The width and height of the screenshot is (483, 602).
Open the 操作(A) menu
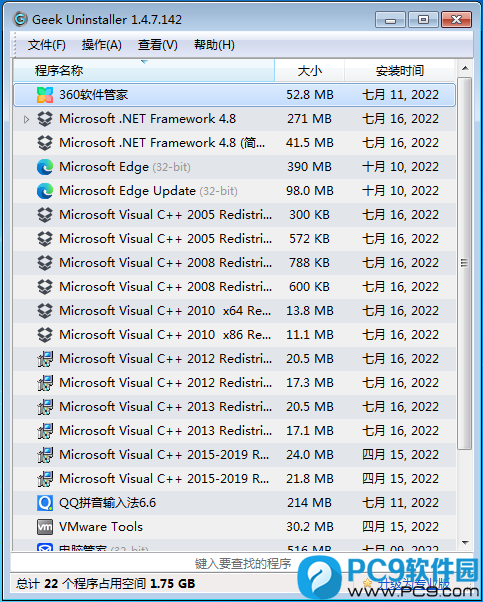click(x=101, y=45)
